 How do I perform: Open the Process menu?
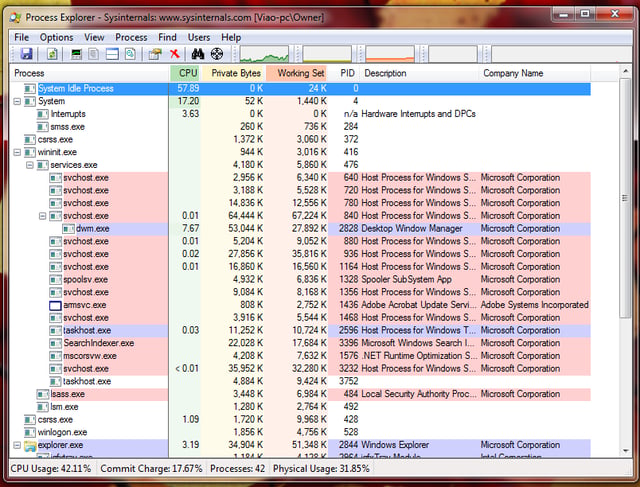pos(131,38)
